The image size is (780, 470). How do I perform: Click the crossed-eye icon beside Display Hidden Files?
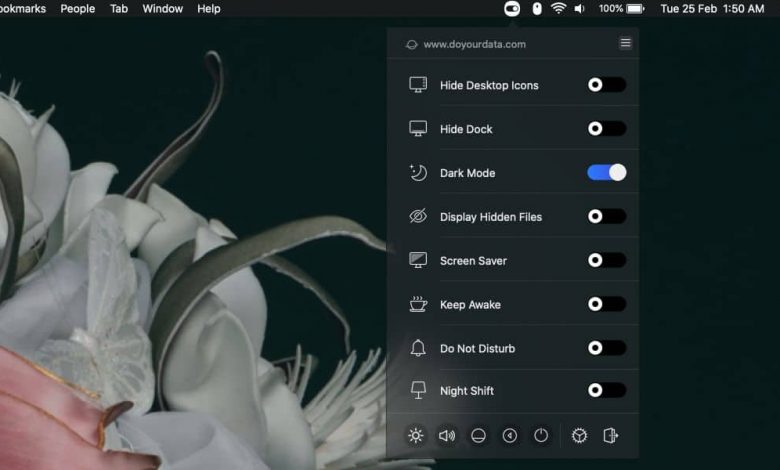(418, 216)
